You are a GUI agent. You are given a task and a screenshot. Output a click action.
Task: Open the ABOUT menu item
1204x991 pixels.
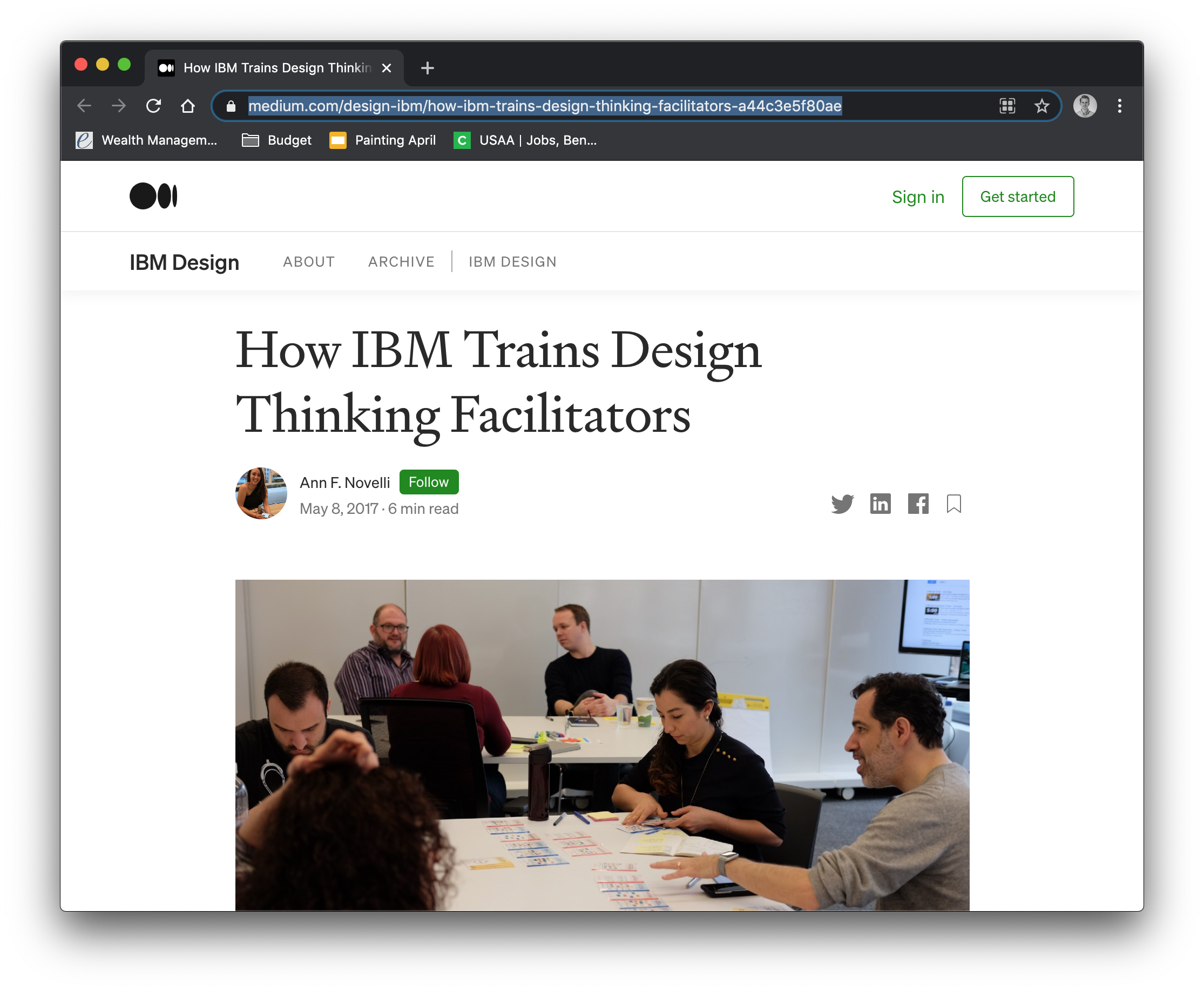click(309, 261)
